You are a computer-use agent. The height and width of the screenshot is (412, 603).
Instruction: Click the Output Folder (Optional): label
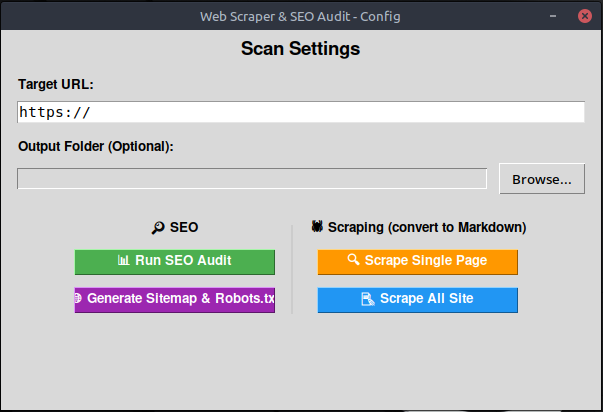point(96,147)
